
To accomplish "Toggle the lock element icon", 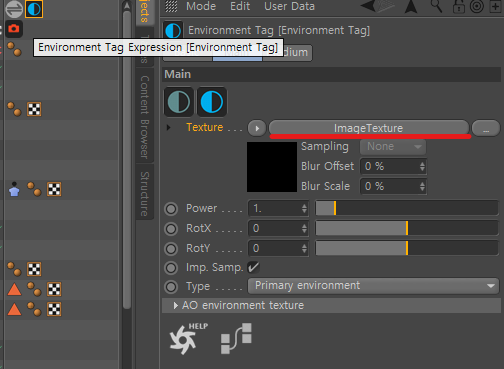I will click(x=459, y=7).
